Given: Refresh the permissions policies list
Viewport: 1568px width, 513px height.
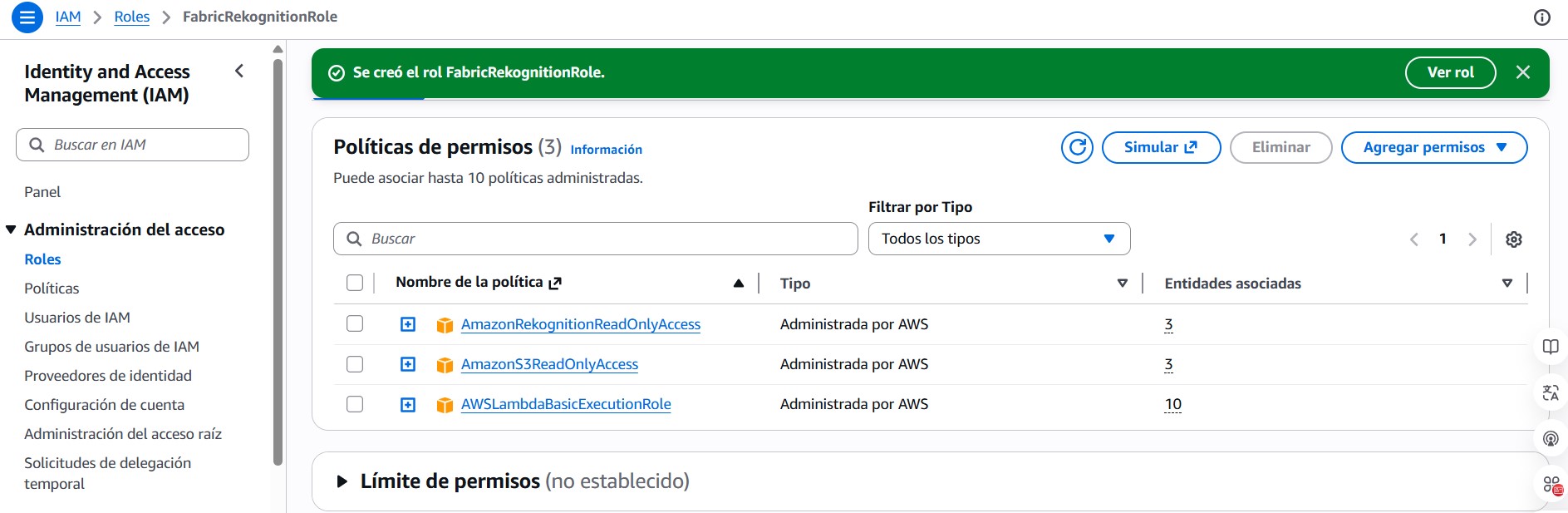Looking at the screenshot, I should point(1077,147).
